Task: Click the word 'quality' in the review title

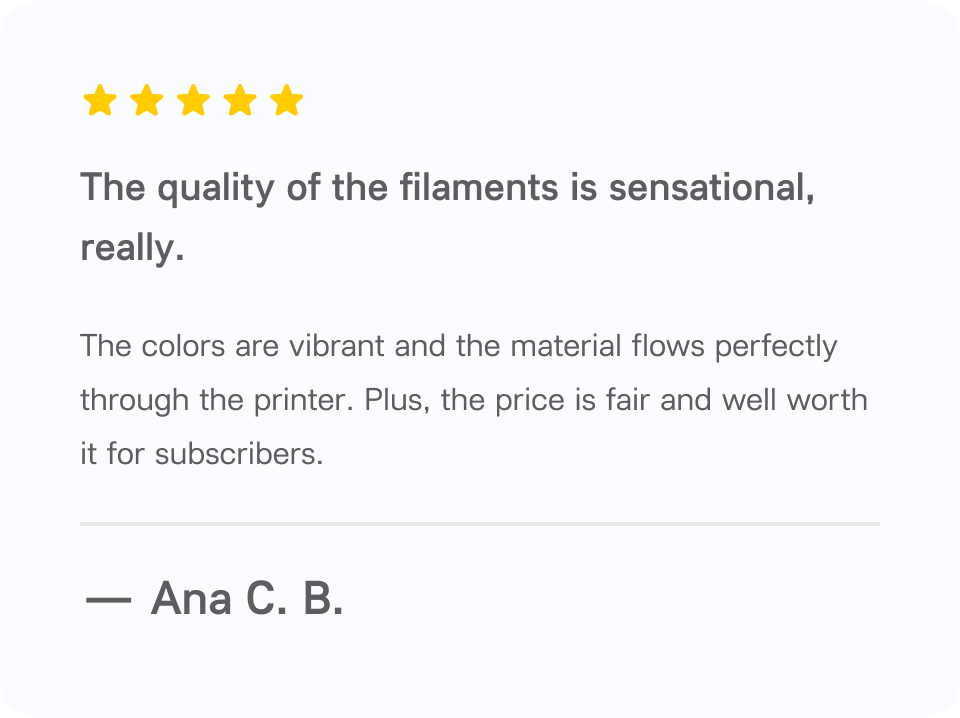Action: [216, 189]
